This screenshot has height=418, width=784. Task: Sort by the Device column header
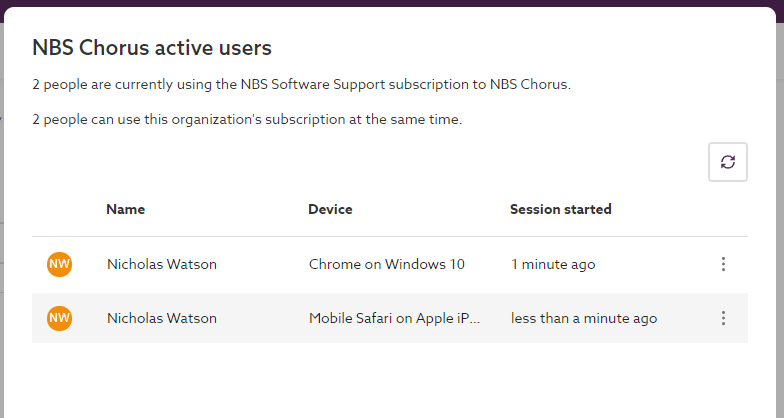pos(330,209)
